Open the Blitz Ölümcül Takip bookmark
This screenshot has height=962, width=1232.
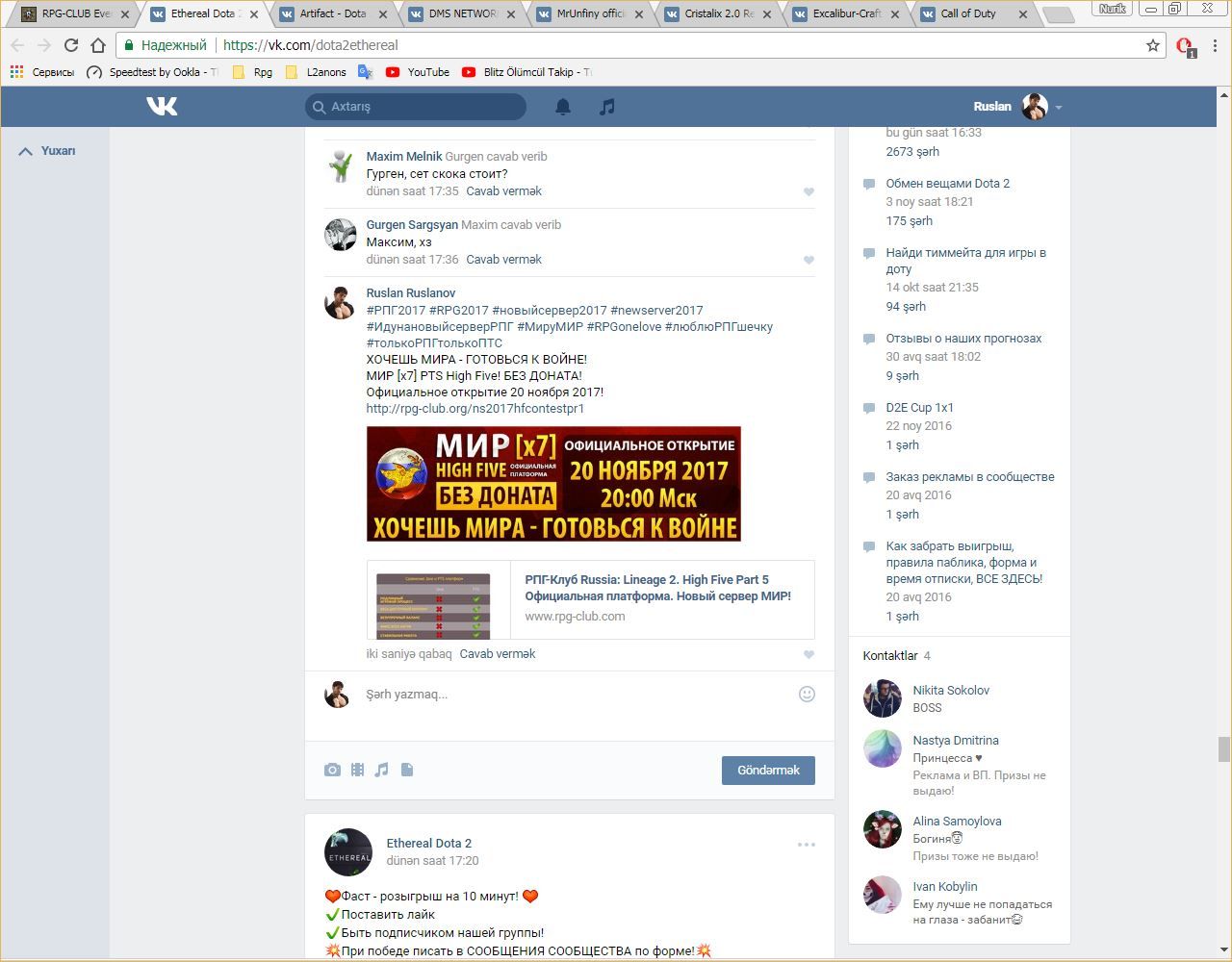(526, 72)
